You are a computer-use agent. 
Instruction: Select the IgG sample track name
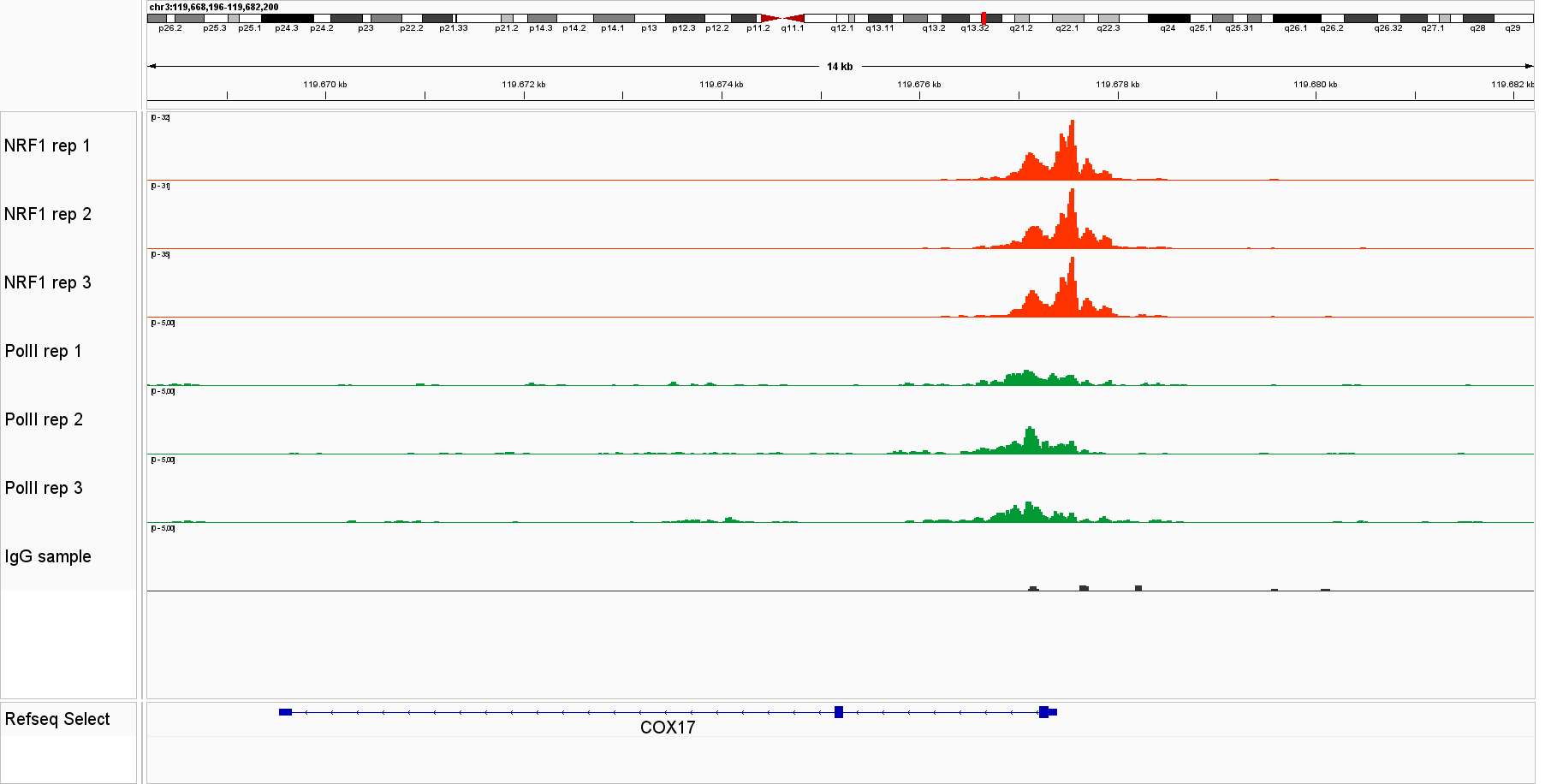pos(48,556)
